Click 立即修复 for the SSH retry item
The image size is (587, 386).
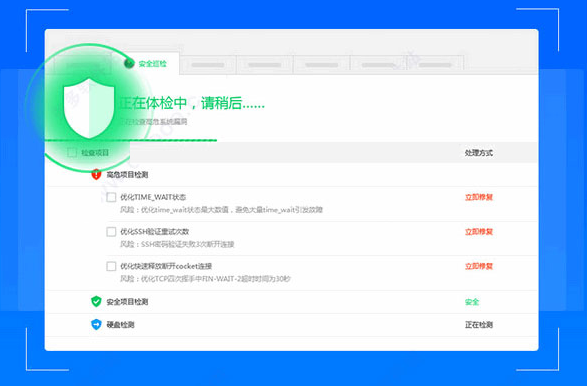(479, 232)
